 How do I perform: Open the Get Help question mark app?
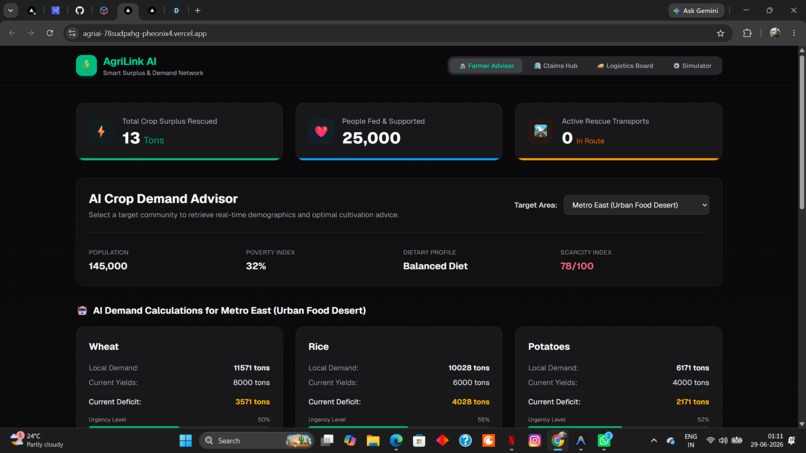point(466,441)
